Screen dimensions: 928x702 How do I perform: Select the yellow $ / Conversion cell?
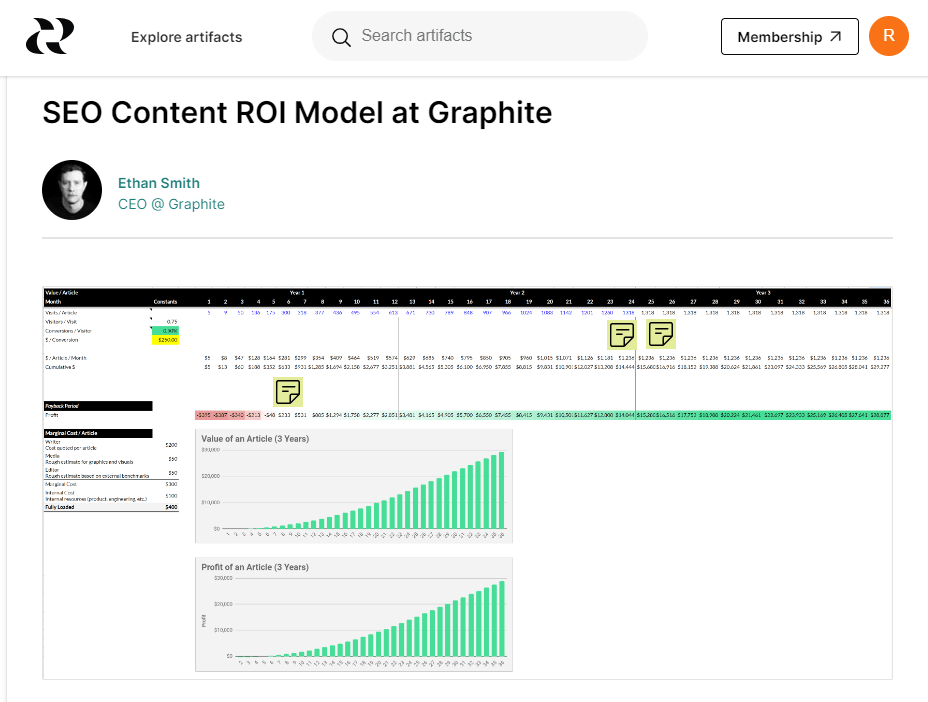(x=166, y=340)
